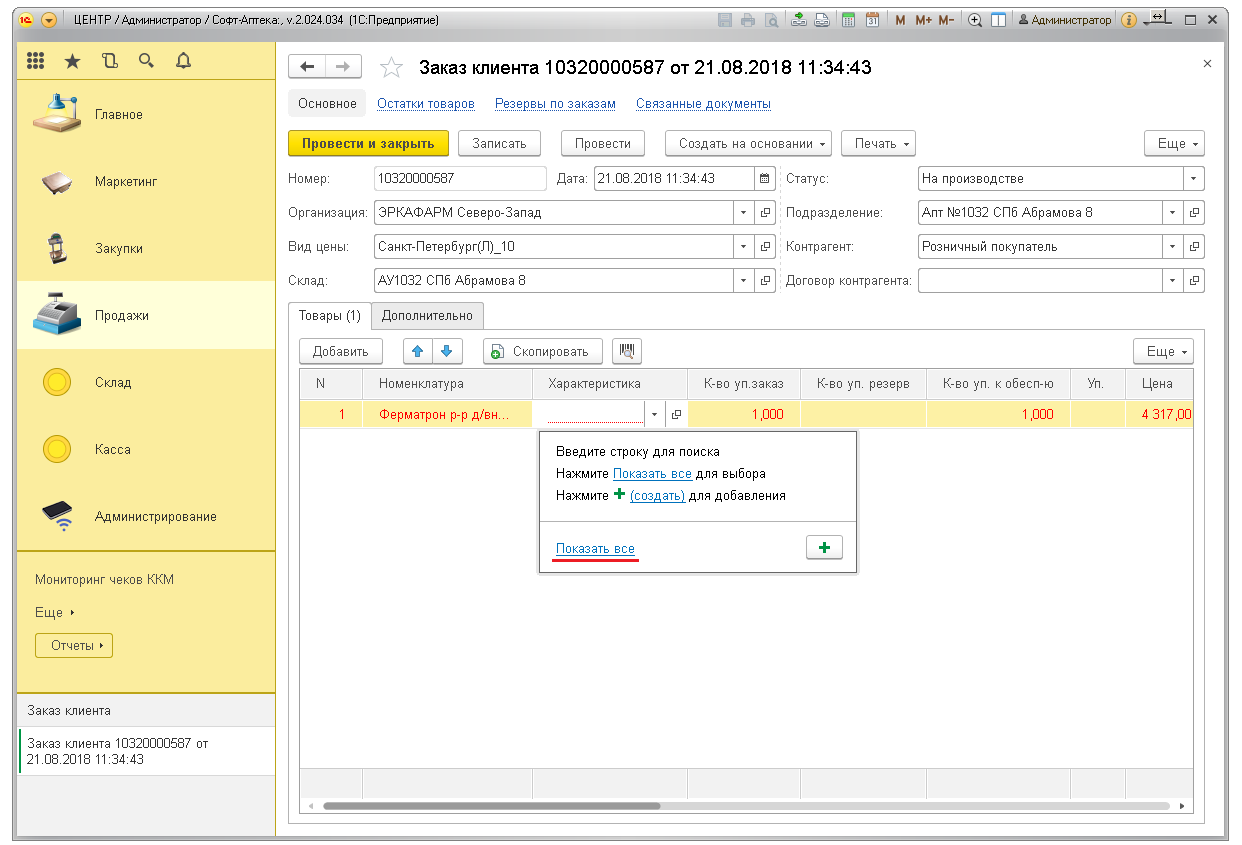Click the favorites star in the sidebar toolbar
This screenshot has width=1242, height=845.
(x=72, y=61)
